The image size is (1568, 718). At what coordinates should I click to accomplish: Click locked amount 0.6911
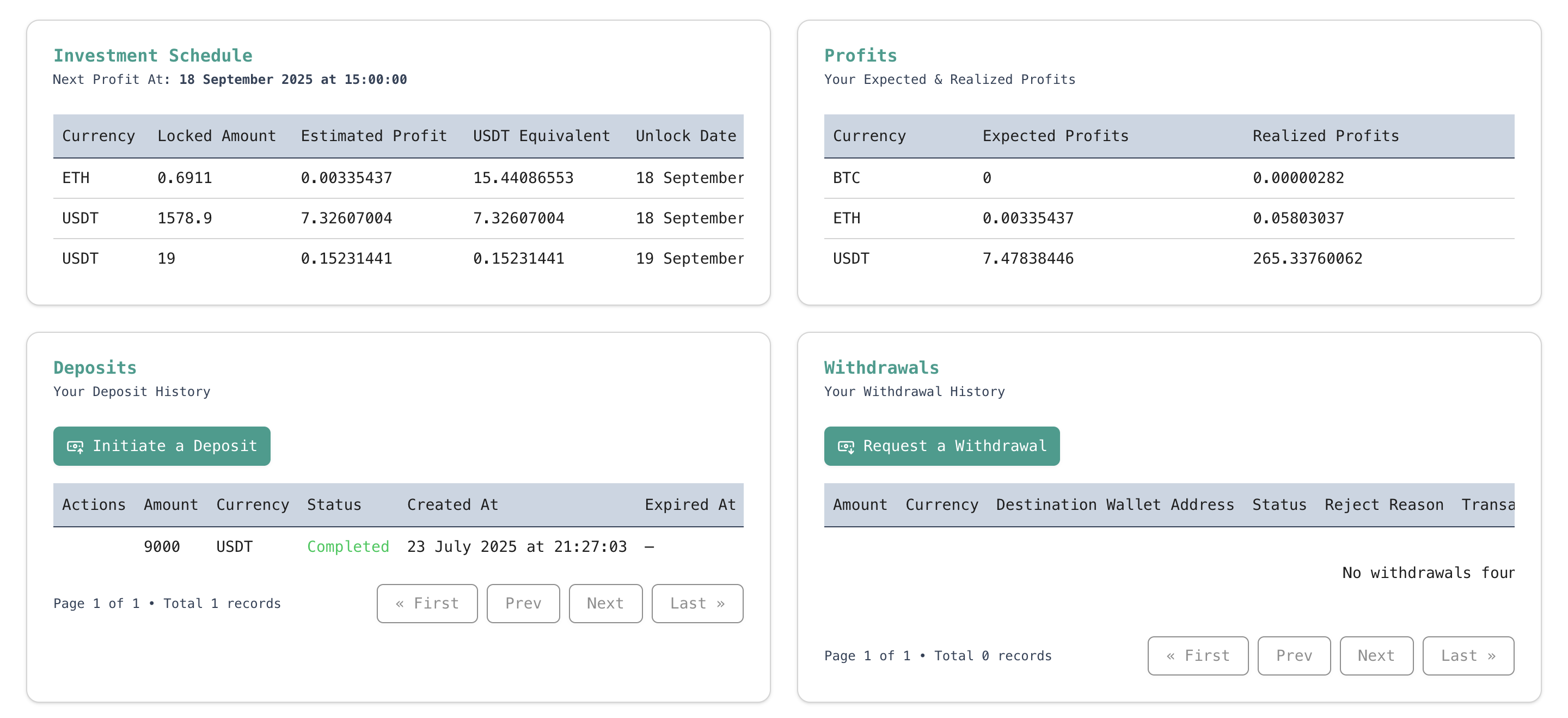coord(185,179)
